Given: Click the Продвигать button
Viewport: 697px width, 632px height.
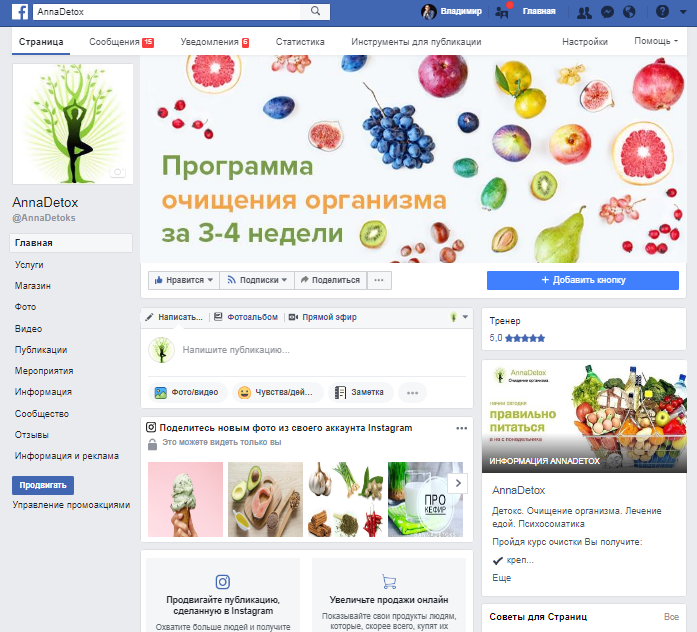Looking at the screenshot, I should pos(43,485).
